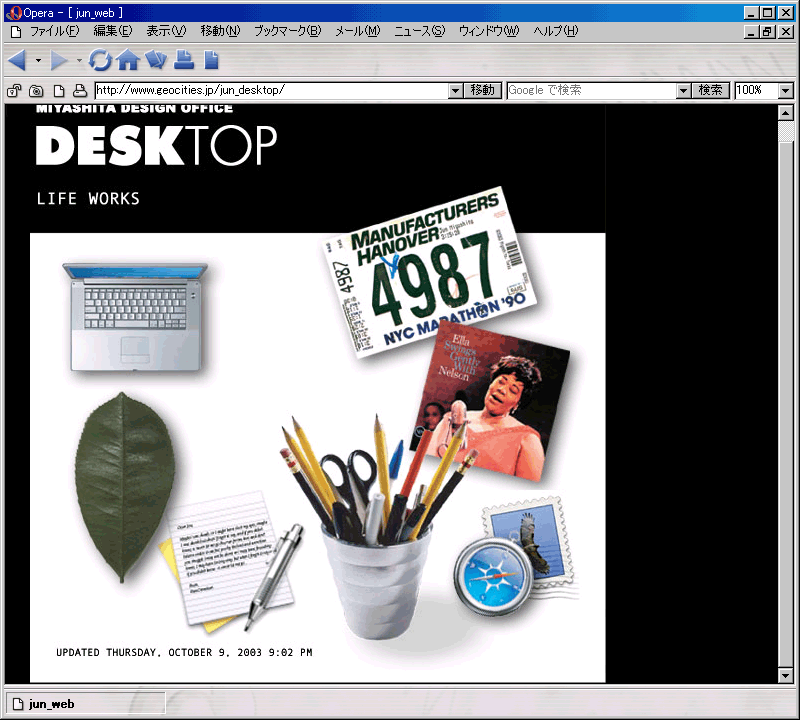The width and height of the screenshot is (800, 720).
Task: Open the hotlist panel with the stacked cards icon
Action: coord(156,60)
